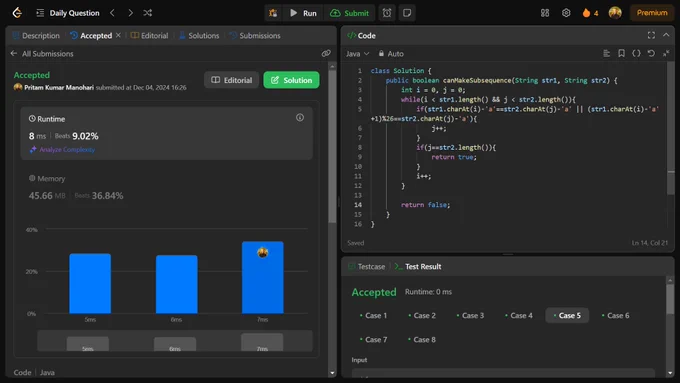Viewport: 680px width, 383px height.
Task: Maximize the Code panel fullscreen icon
Action: coord(651,35)
